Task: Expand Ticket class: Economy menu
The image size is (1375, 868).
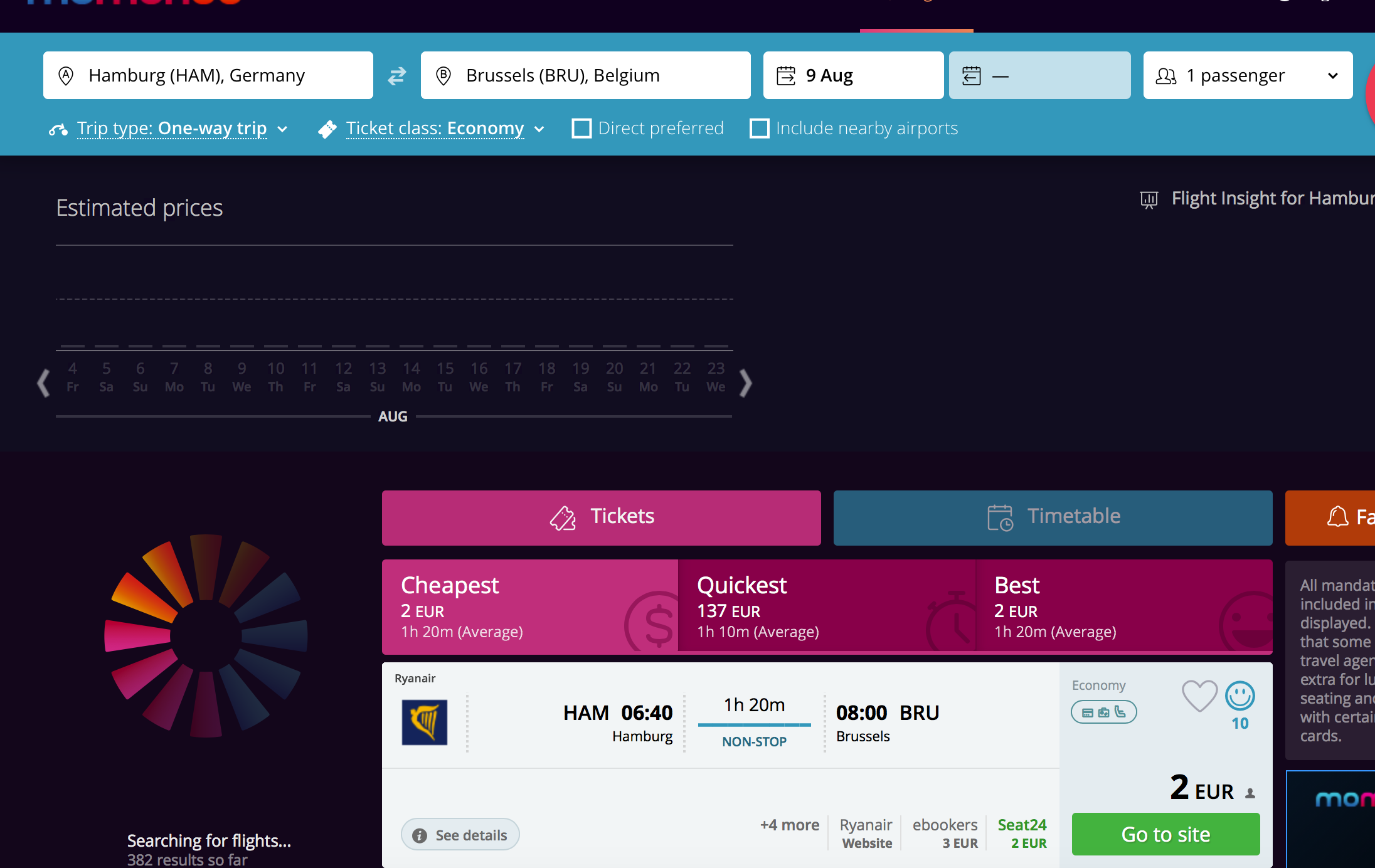Action: (445, 129)
